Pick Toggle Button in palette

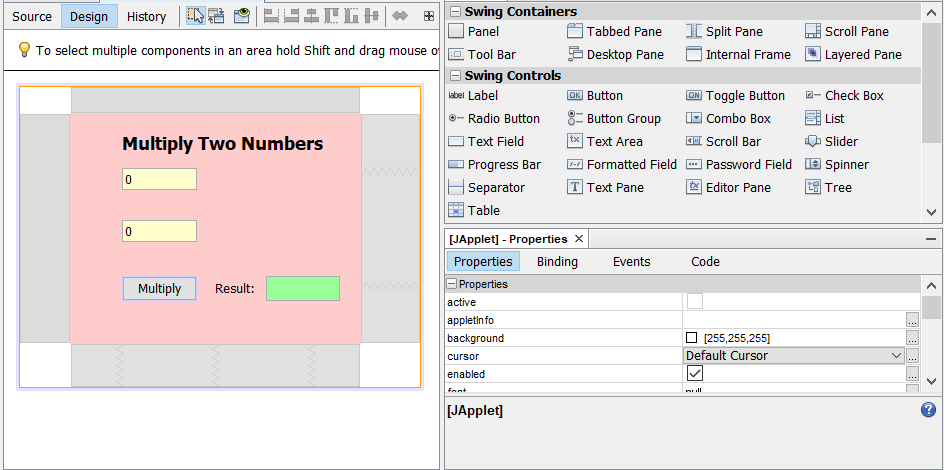coord(736,96)
